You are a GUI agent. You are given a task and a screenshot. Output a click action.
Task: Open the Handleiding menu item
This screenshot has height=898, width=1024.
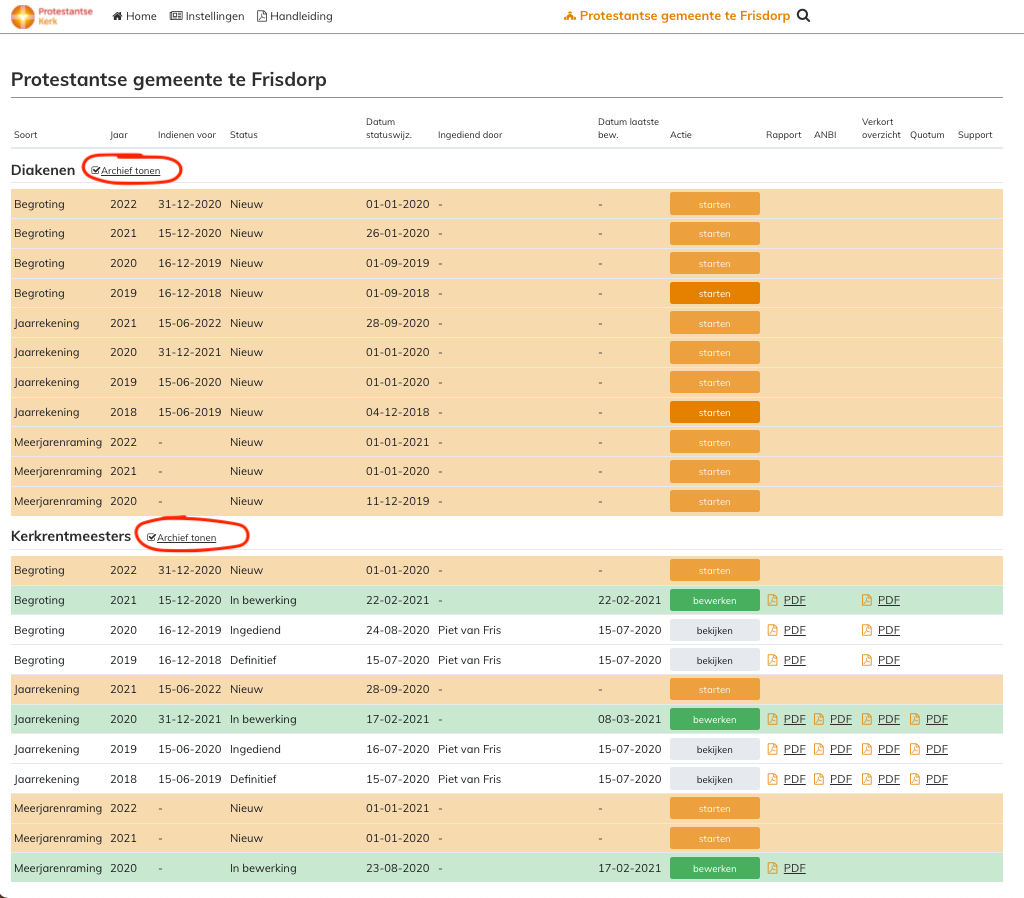(x=295, y=16)
